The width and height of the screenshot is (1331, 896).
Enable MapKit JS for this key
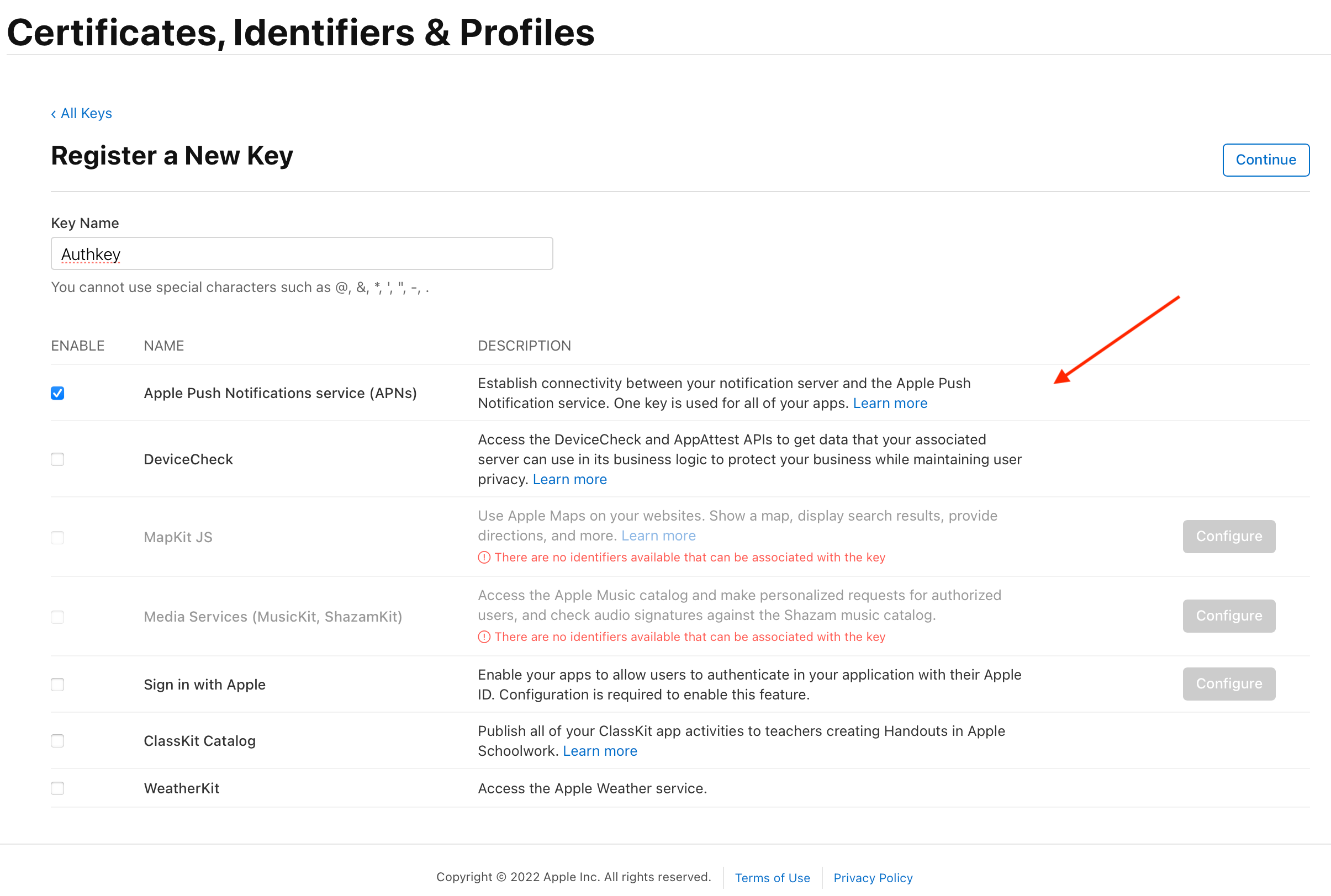point(57,537)
